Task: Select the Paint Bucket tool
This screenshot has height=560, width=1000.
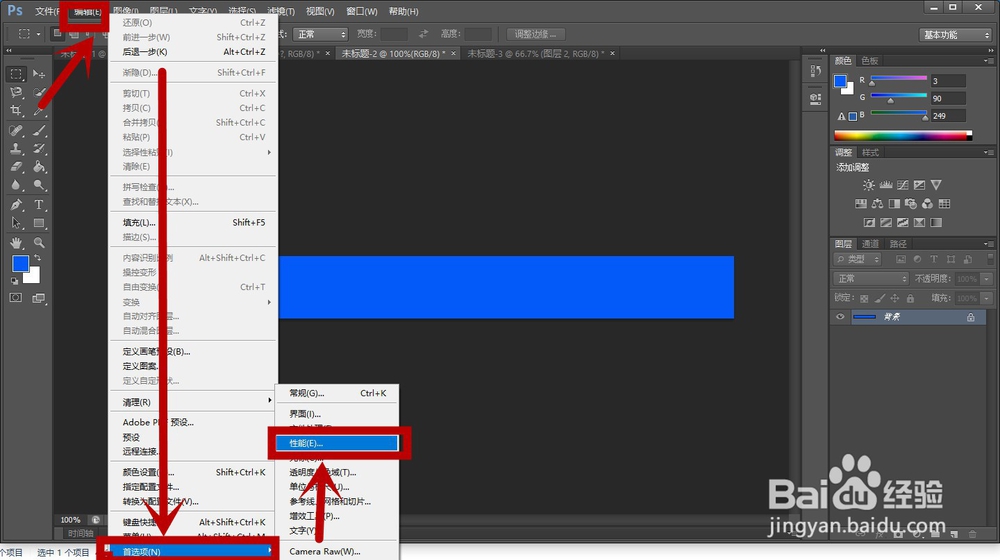Action: point(39,168)
